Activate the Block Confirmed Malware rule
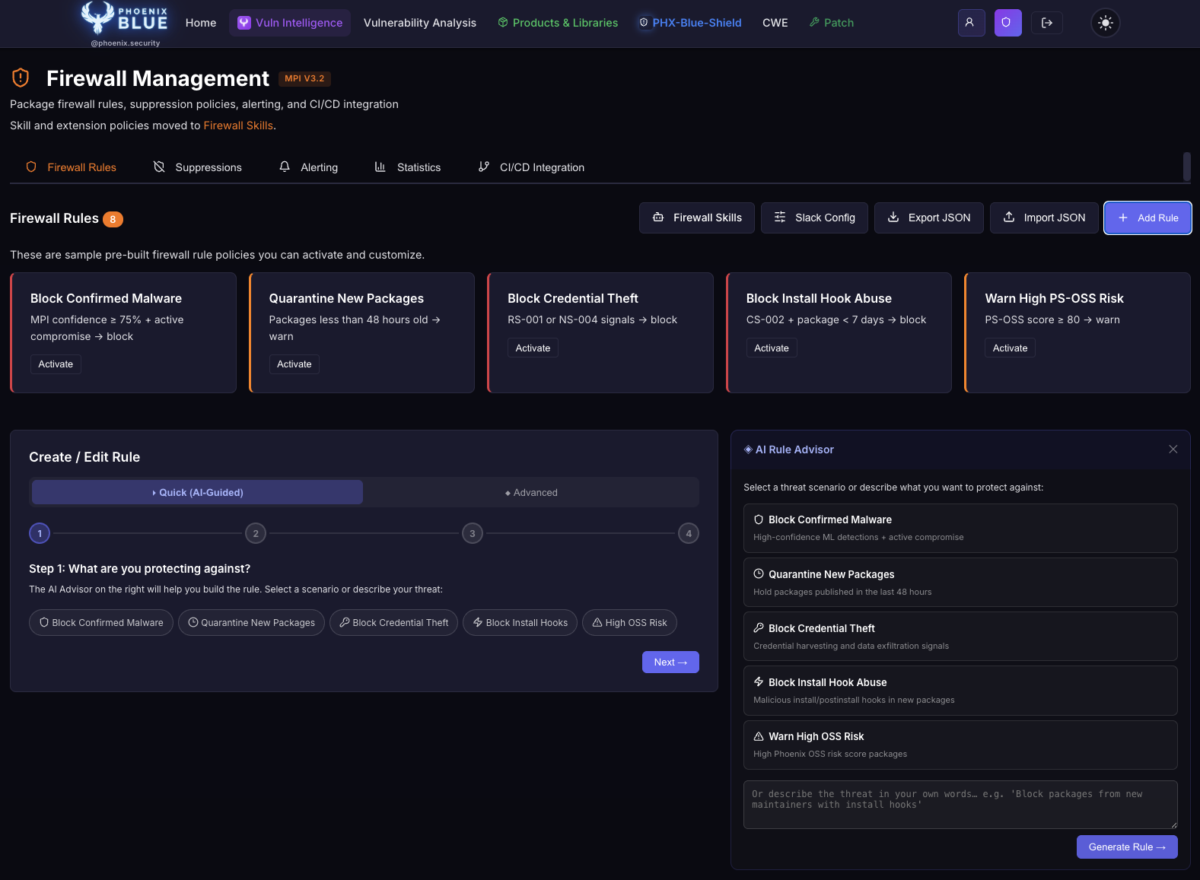 [x=56, y=364]
